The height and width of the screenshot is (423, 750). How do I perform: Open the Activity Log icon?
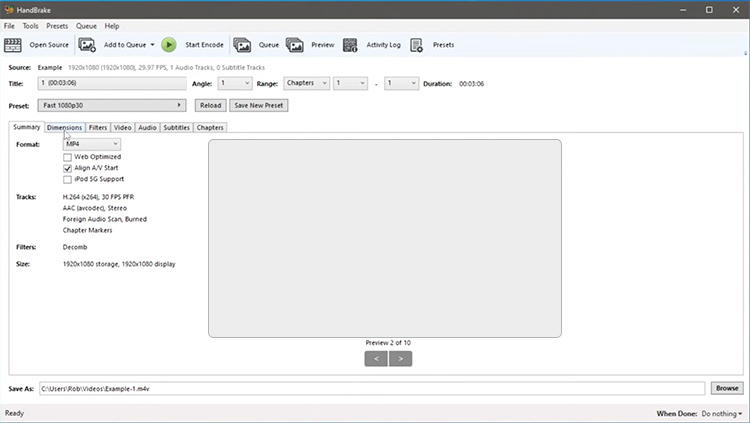coord(350,45)
